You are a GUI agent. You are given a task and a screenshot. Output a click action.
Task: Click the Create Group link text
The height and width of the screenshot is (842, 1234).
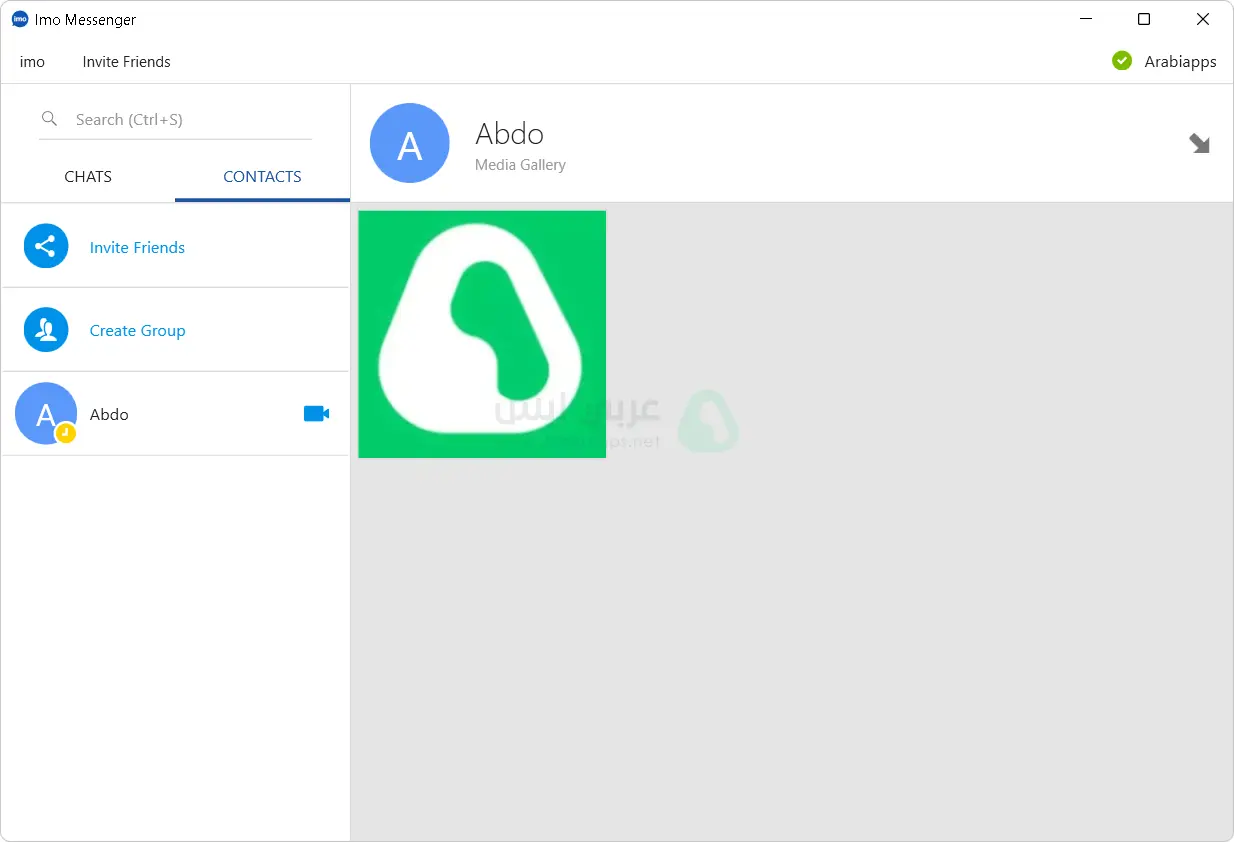click(137, 331)
